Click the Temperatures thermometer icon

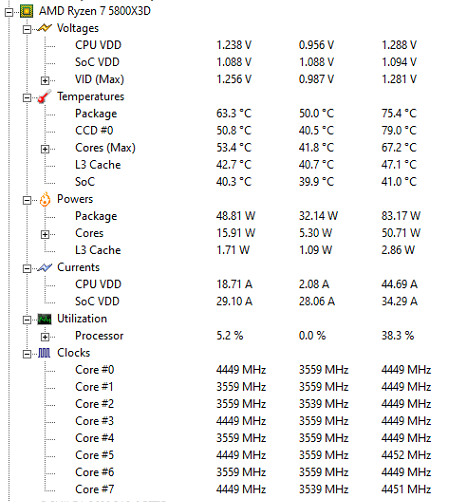pos(44,97)
